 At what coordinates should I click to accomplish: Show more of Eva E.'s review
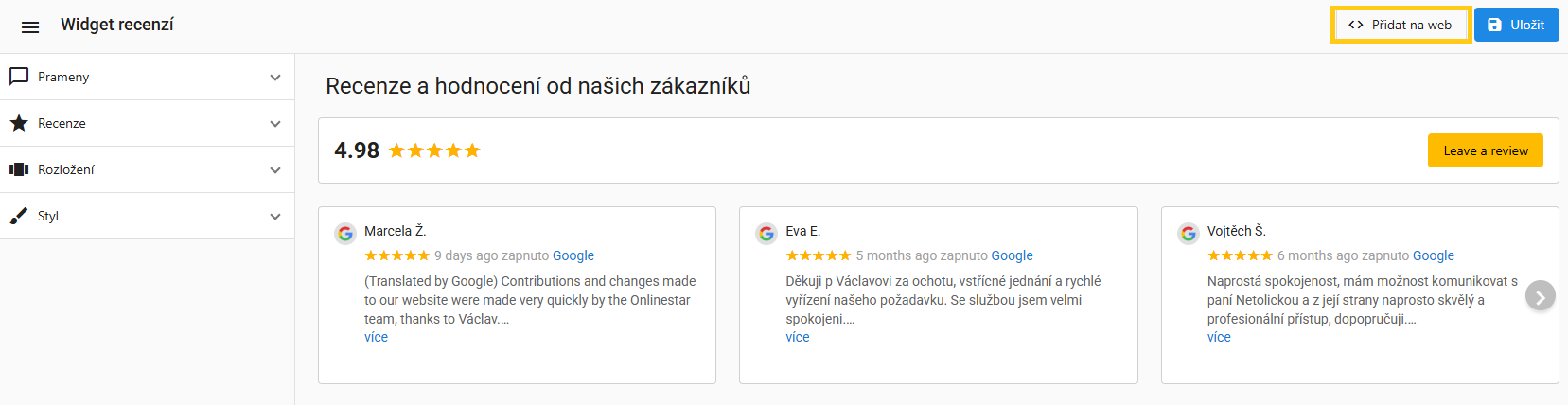[798, 337]
